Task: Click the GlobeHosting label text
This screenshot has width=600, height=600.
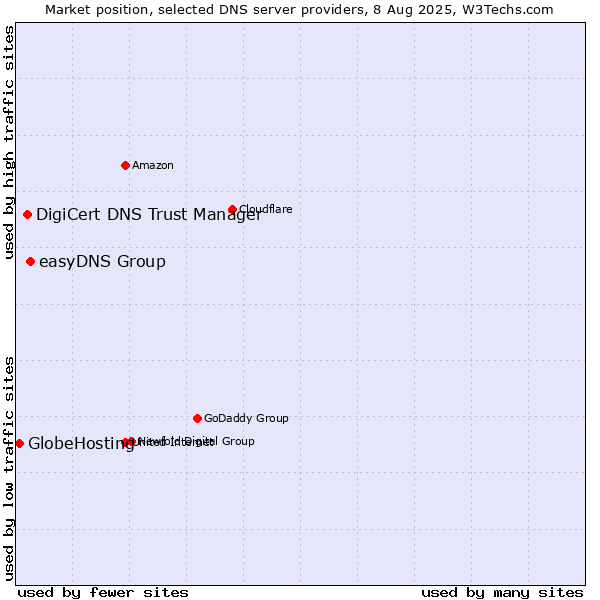Action: [x=81, y=443]
